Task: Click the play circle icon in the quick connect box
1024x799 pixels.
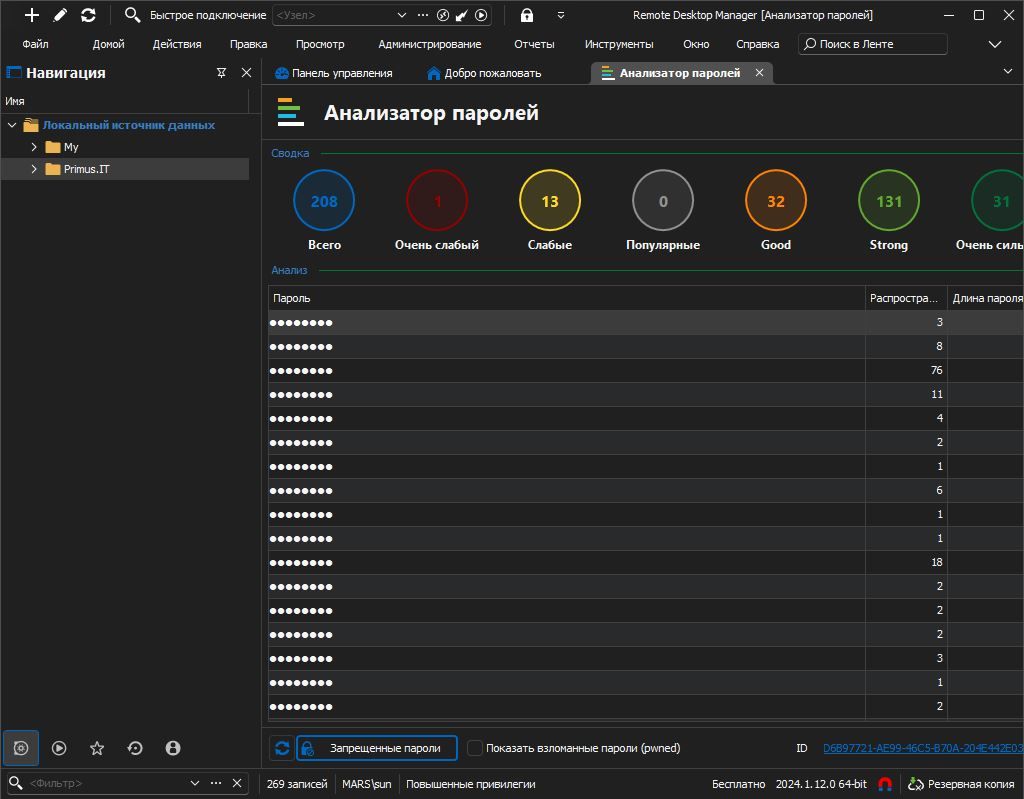Action: click(481, 15)
